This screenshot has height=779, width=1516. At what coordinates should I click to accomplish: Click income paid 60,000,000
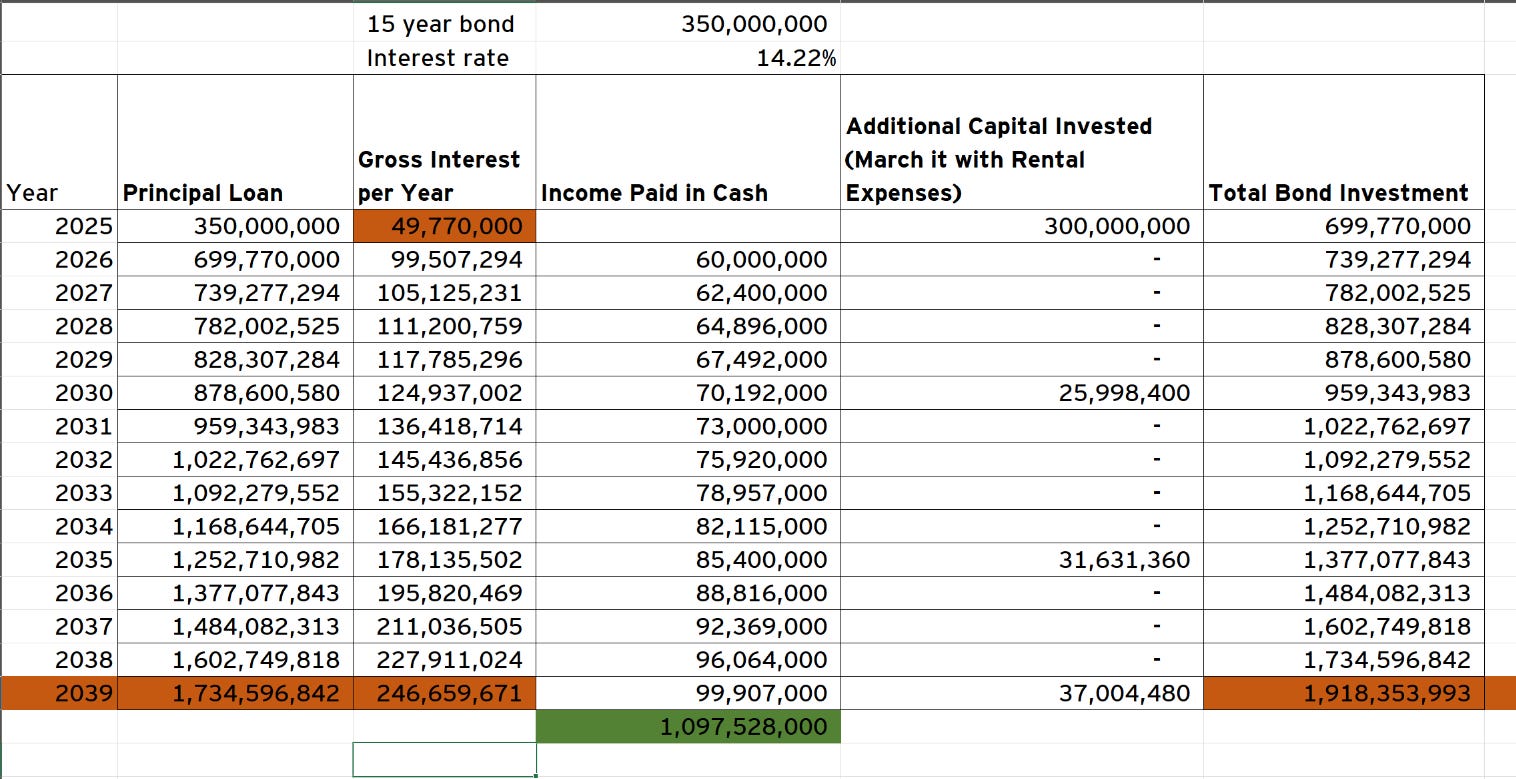688,260
